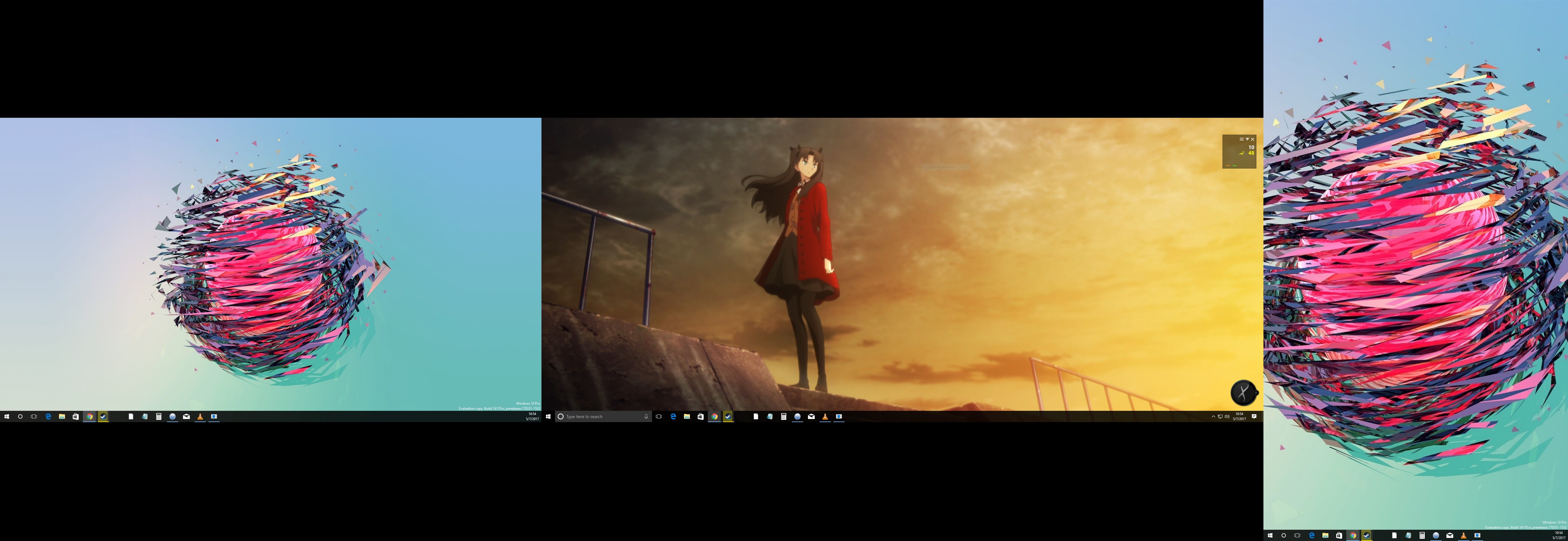Open Mail app on center taskbar
The height and width of the screenshot is (541, 1568).
(811, 416)
